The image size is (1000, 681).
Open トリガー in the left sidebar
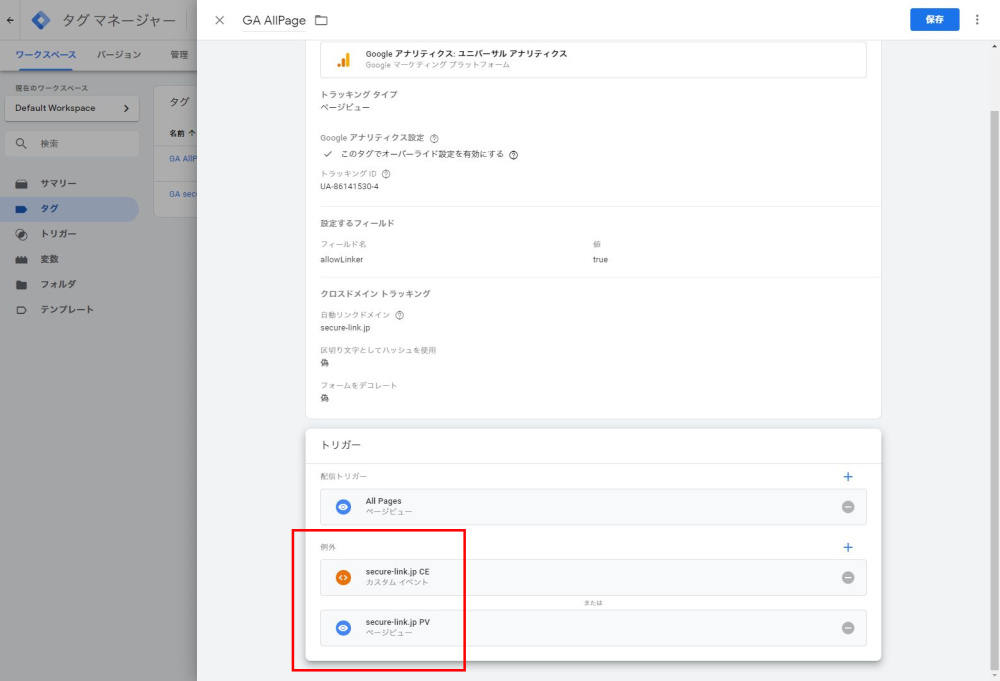coord(58,234)
